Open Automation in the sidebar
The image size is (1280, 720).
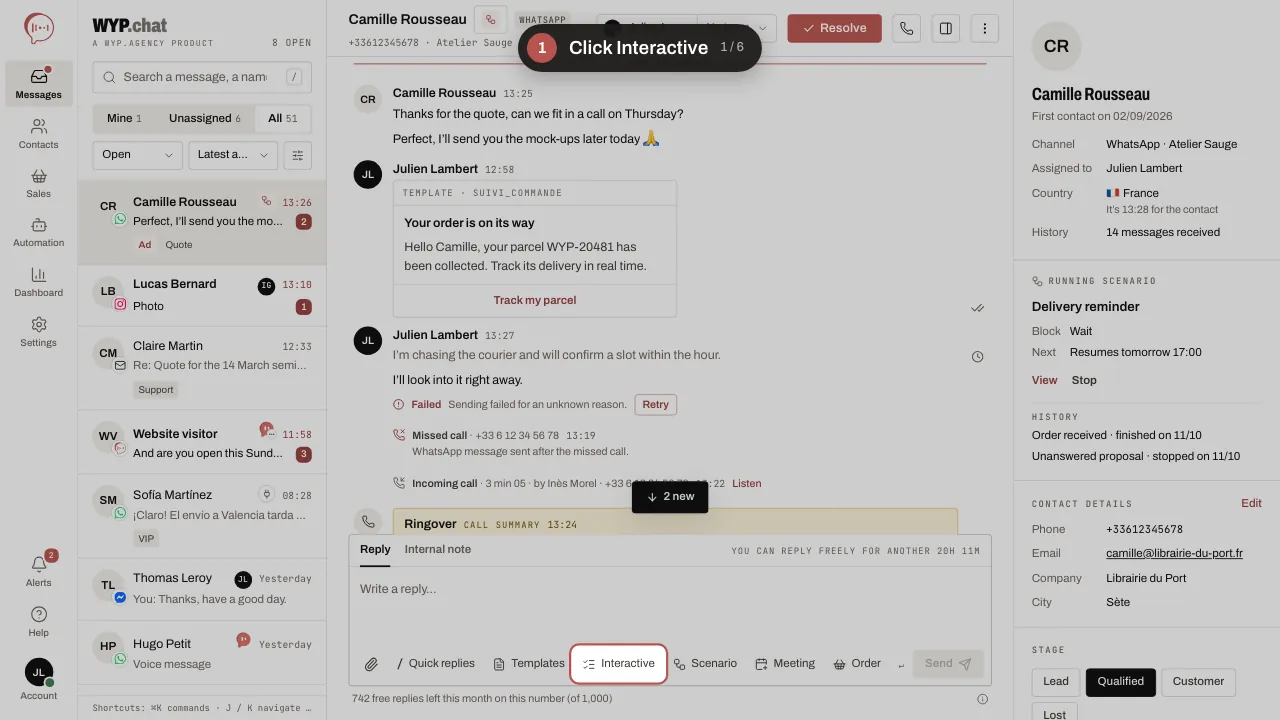(x=39, y=232)
